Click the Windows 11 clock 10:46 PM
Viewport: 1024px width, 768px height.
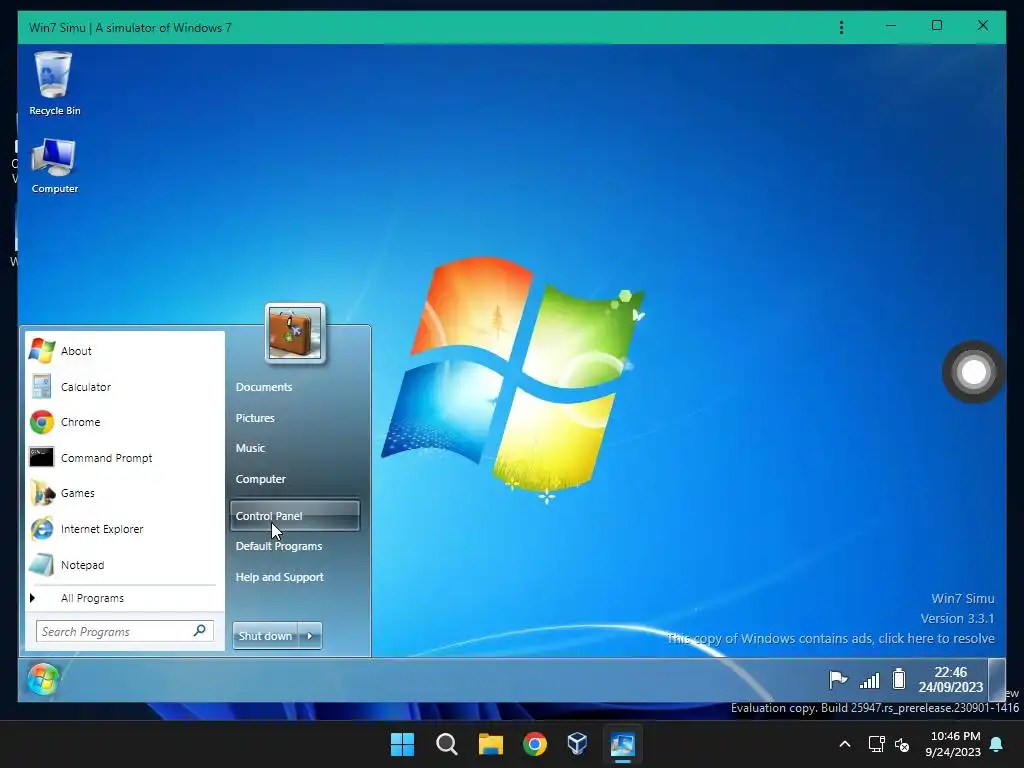coord(953,744)
